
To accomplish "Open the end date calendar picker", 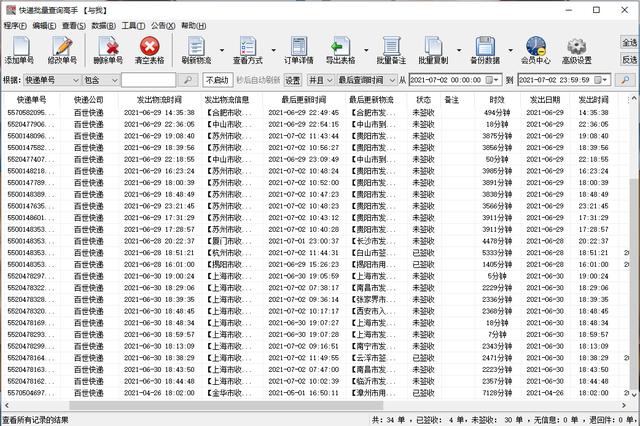I will (x=601, y=80).
